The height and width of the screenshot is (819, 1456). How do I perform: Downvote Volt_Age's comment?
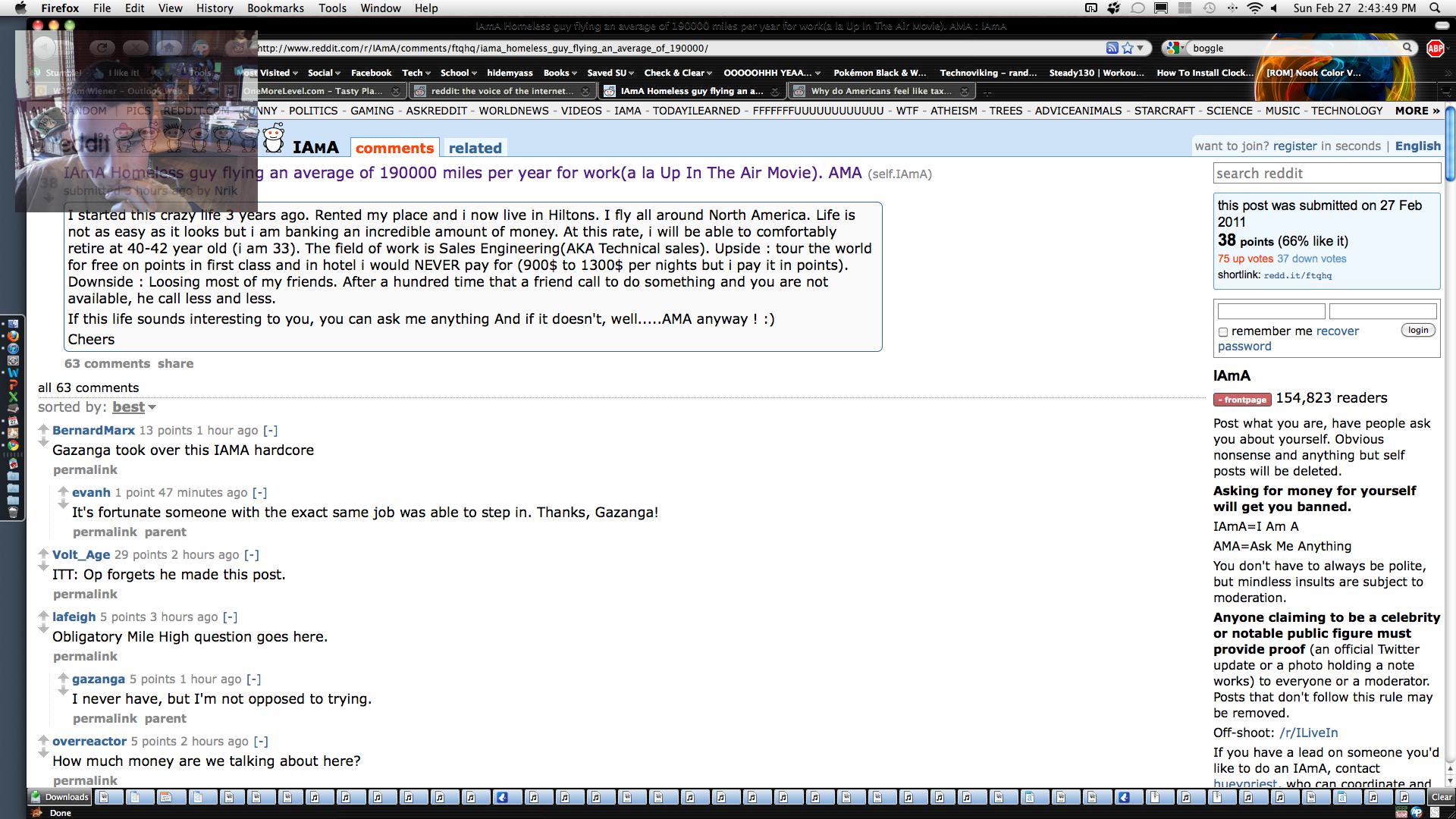tap(43, 566)
